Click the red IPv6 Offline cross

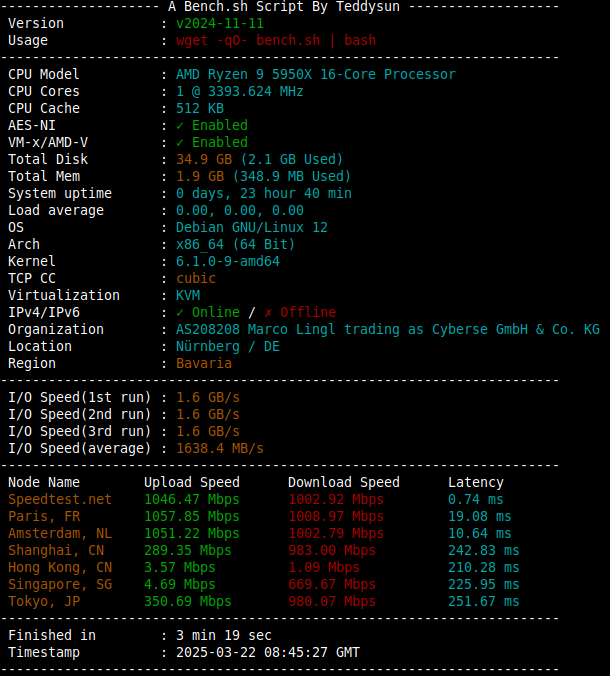[x=268, y=313]
